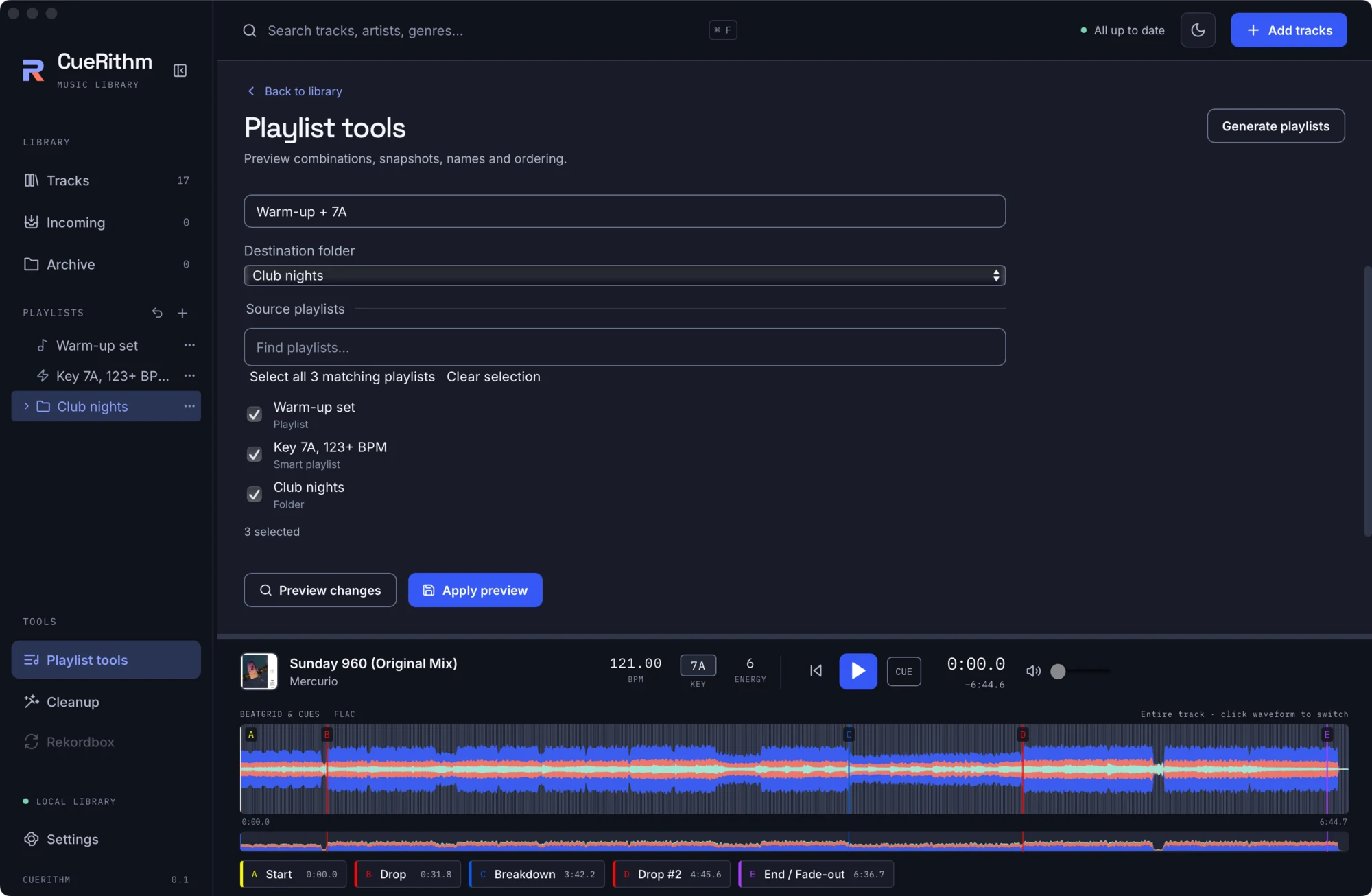Image resolution: width=1372 pixels, height=896 pixels.
Task: Click Generate playlists button
Action: point(1275,126)
